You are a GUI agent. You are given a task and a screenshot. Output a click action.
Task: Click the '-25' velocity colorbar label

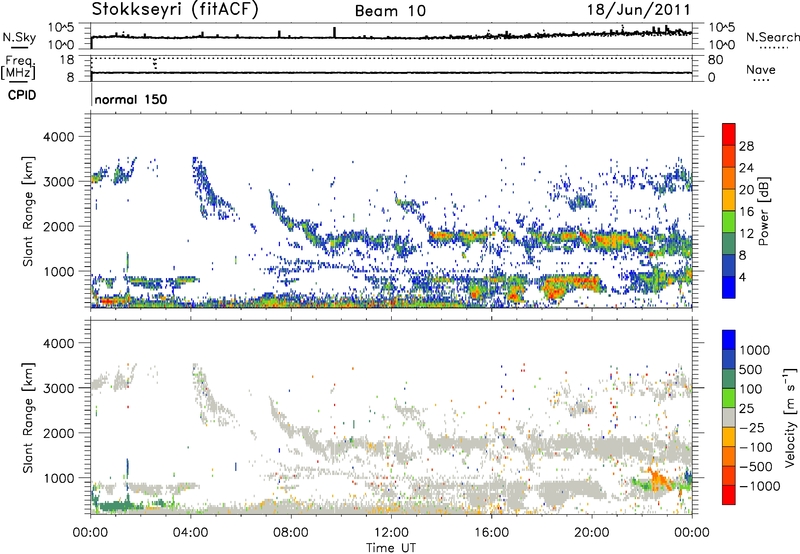pos(752,428)
